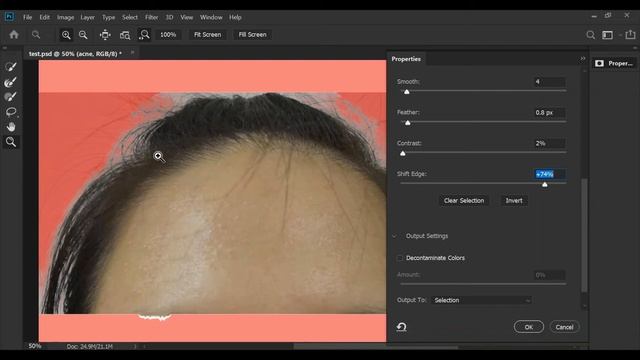Click the Contrast value field 2%
The image size is (640, 360).
click(549, 143)
